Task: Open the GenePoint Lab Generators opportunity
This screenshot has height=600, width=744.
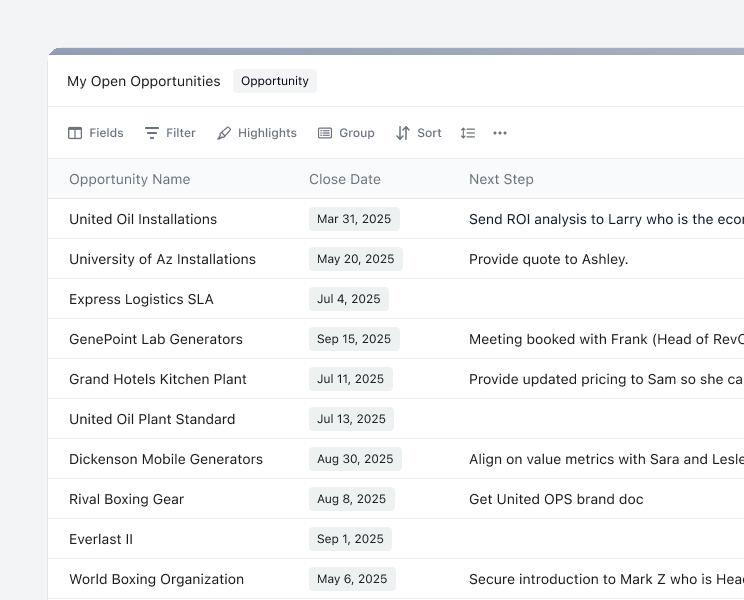Action: pyautogui.click(x=156, y=339)
